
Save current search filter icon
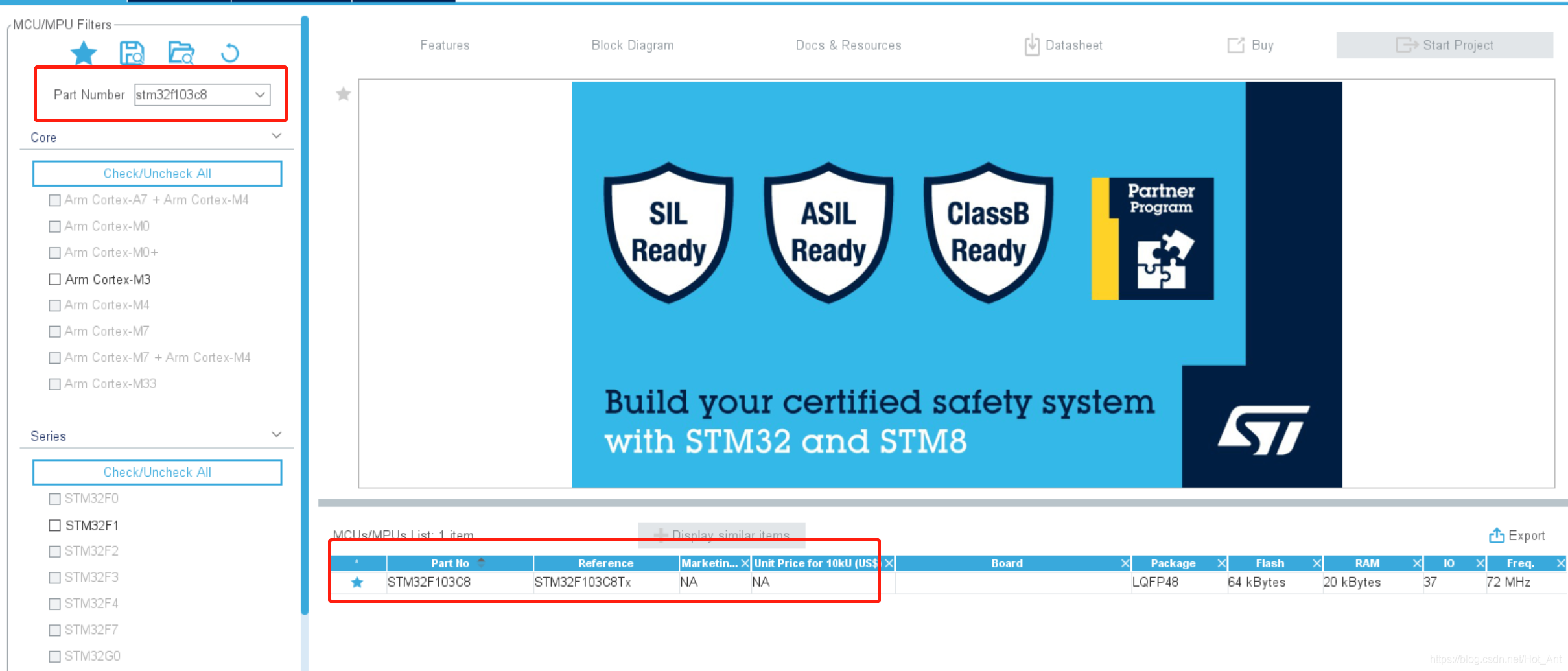coord(132,53)
